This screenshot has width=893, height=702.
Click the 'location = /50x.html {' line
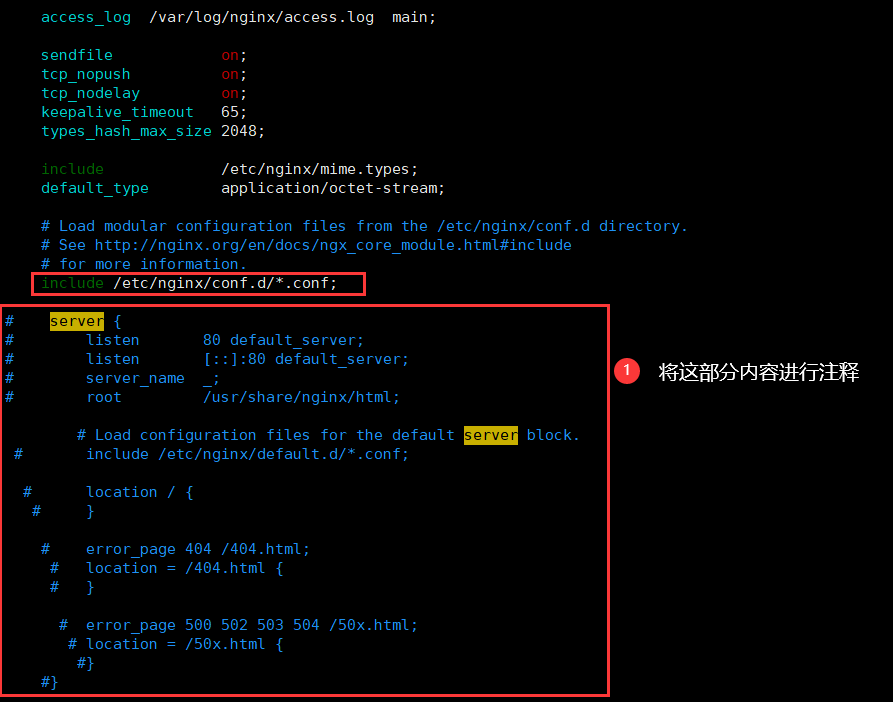pos(185,644)
